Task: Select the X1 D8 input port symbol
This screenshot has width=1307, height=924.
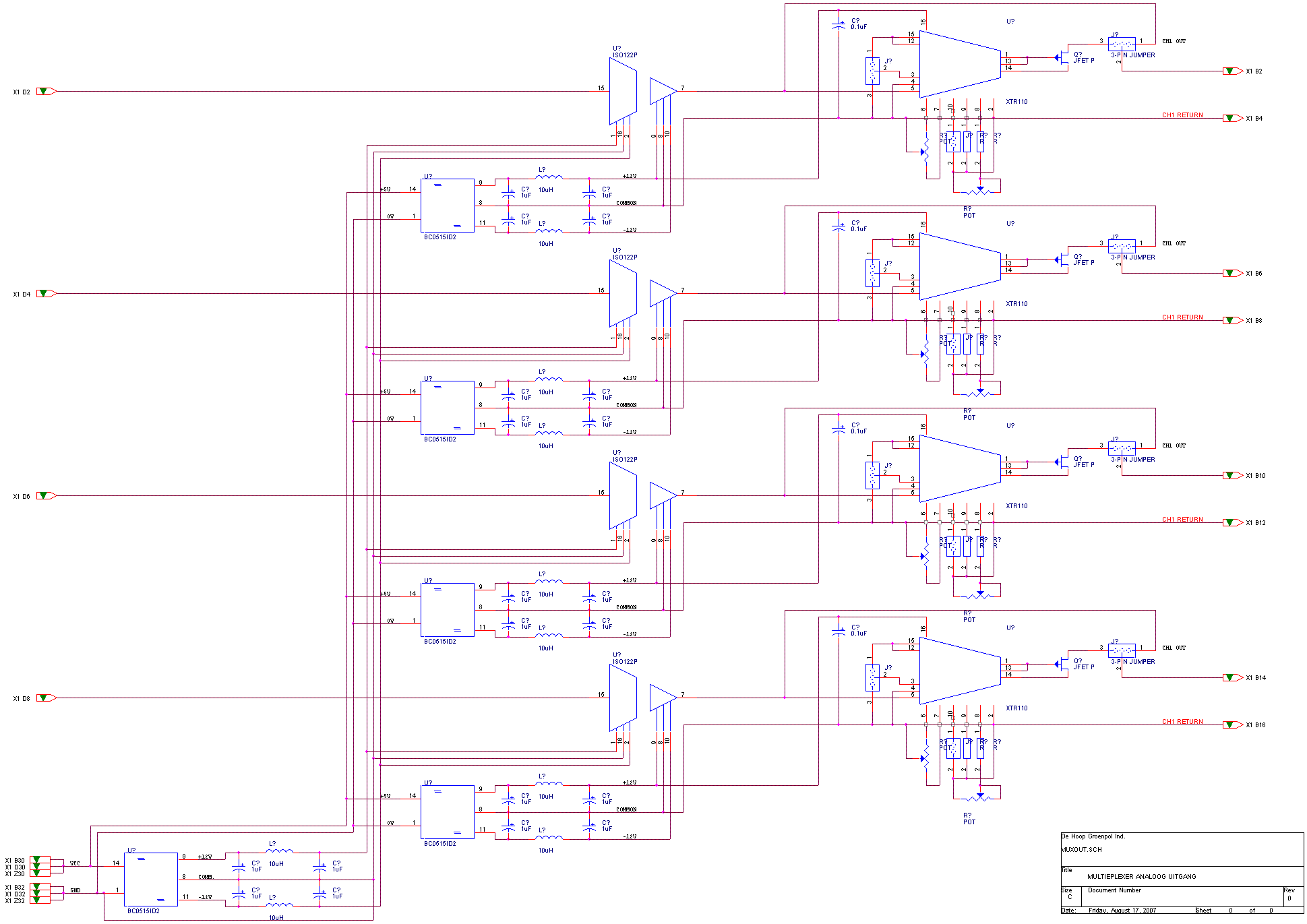Action: click(x=45, y=698)
